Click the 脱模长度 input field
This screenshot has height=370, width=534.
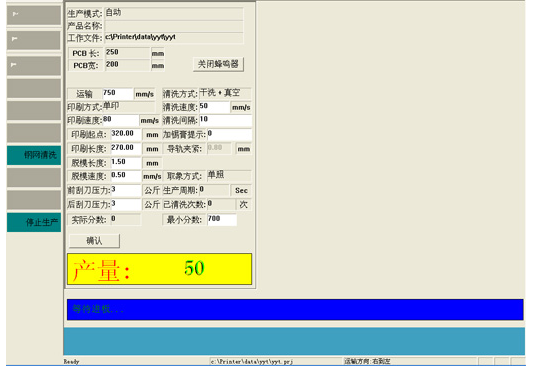click(126, 163)
